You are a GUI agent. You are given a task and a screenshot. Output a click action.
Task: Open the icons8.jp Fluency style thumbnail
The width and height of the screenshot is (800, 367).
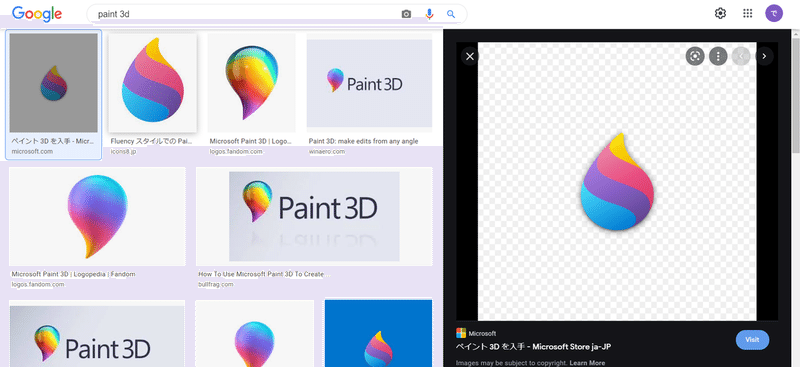point(153,83)
